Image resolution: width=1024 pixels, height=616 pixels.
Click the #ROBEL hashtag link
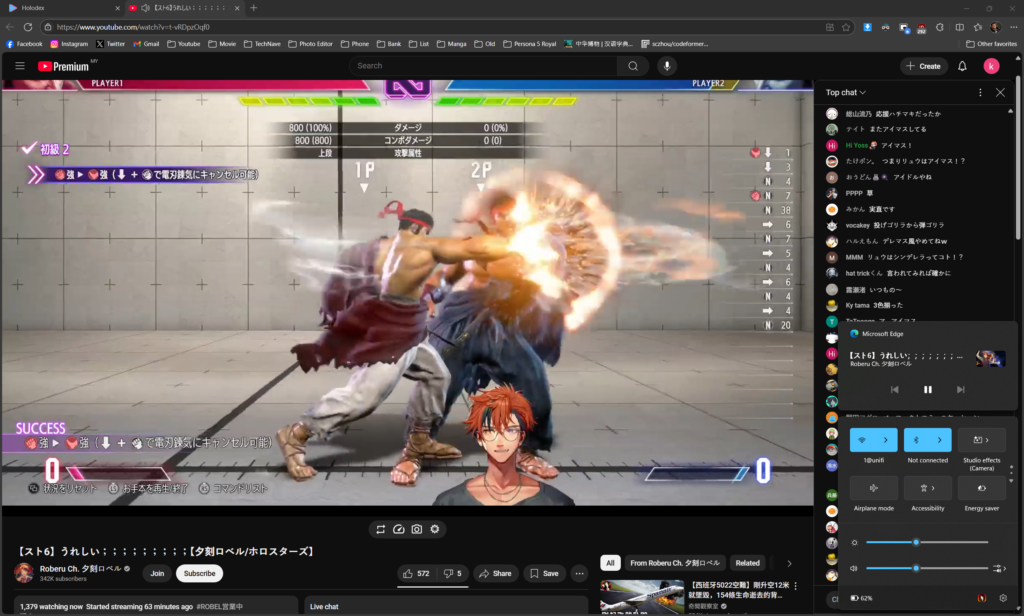click(x=219, y=607)
